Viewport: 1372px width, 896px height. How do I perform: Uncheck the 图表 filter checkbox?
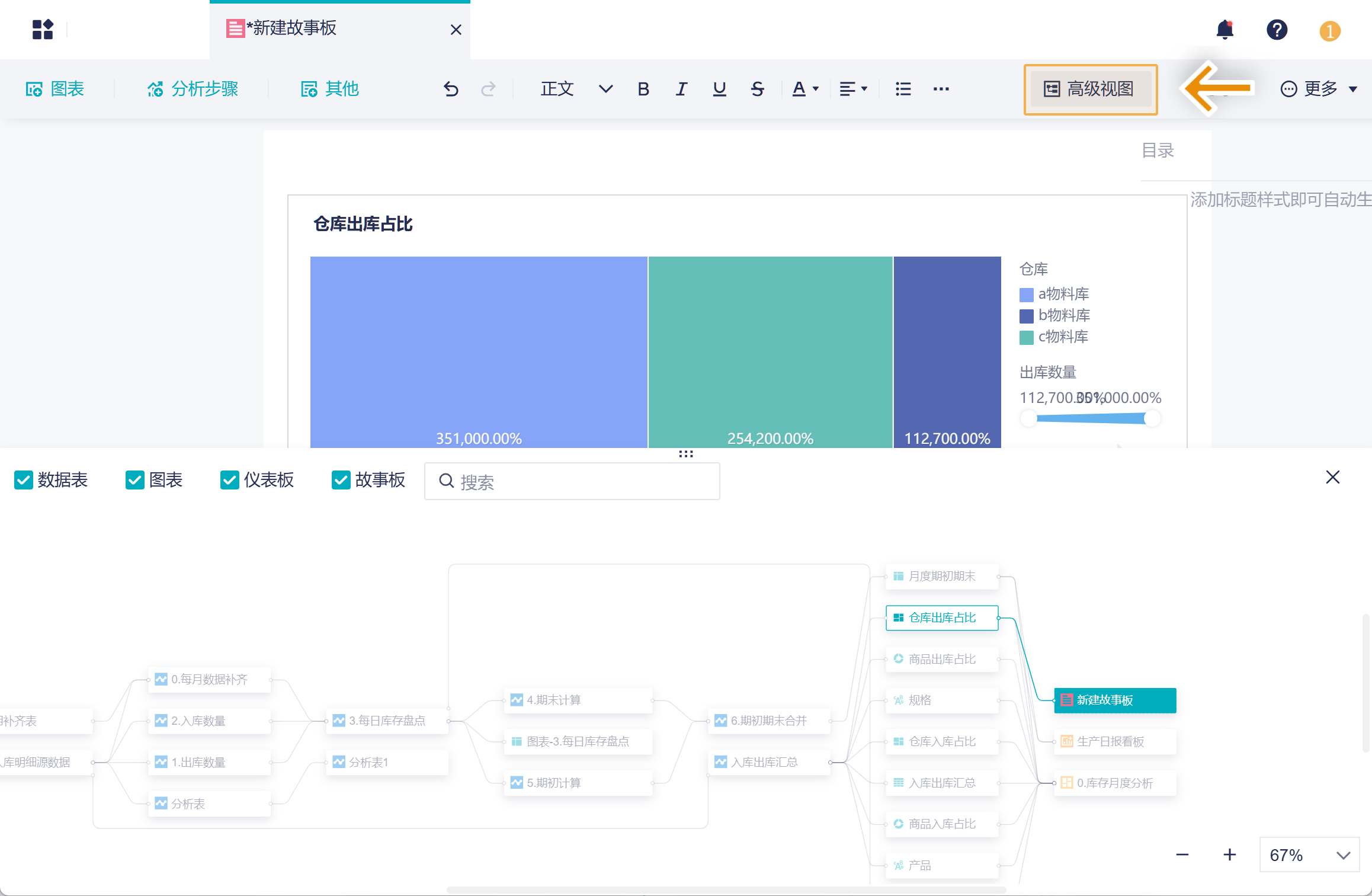[x=135, y=480]
